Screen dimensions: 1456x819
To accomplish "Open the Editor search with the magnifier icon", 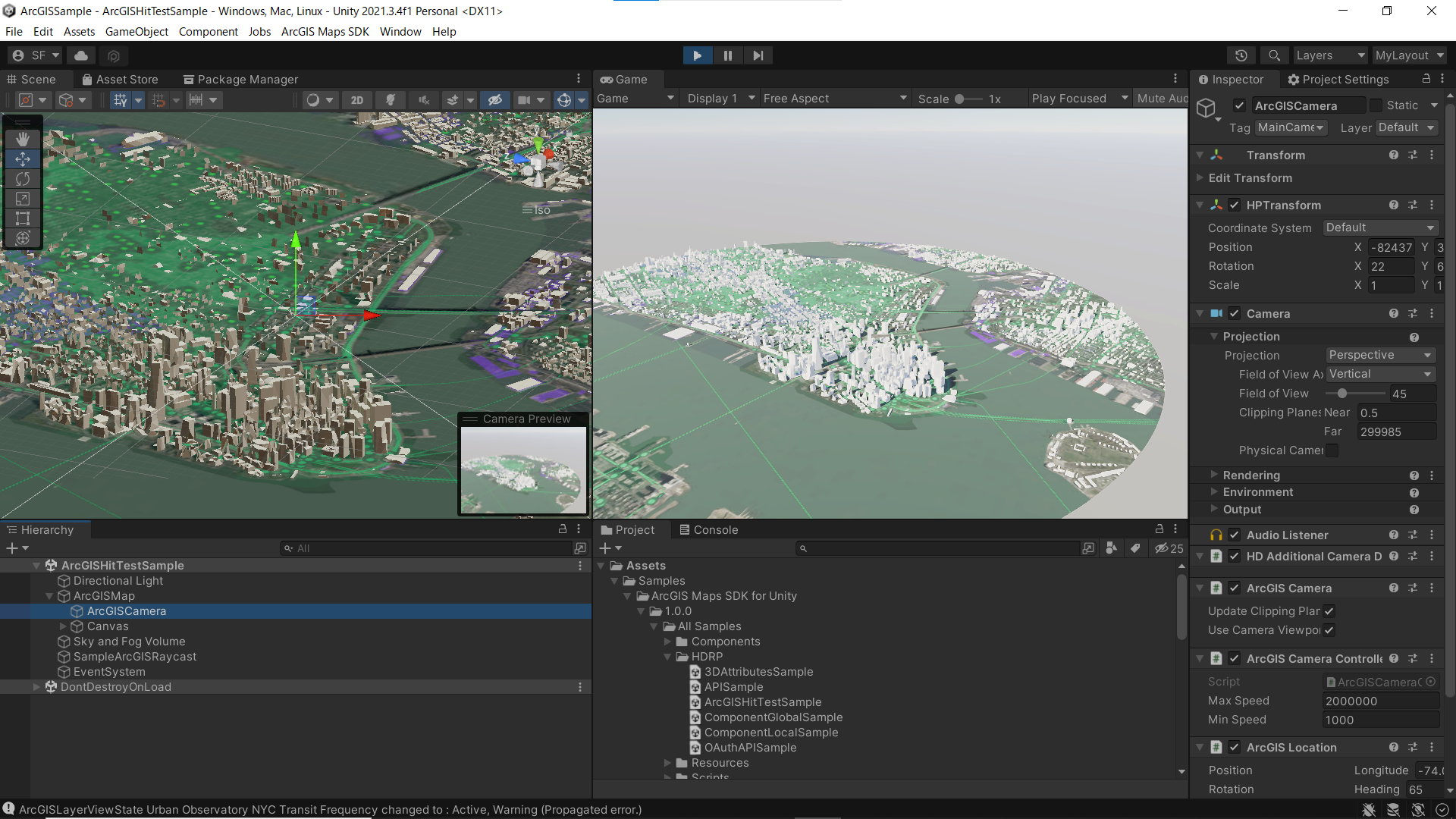I will pos(1274,55).
